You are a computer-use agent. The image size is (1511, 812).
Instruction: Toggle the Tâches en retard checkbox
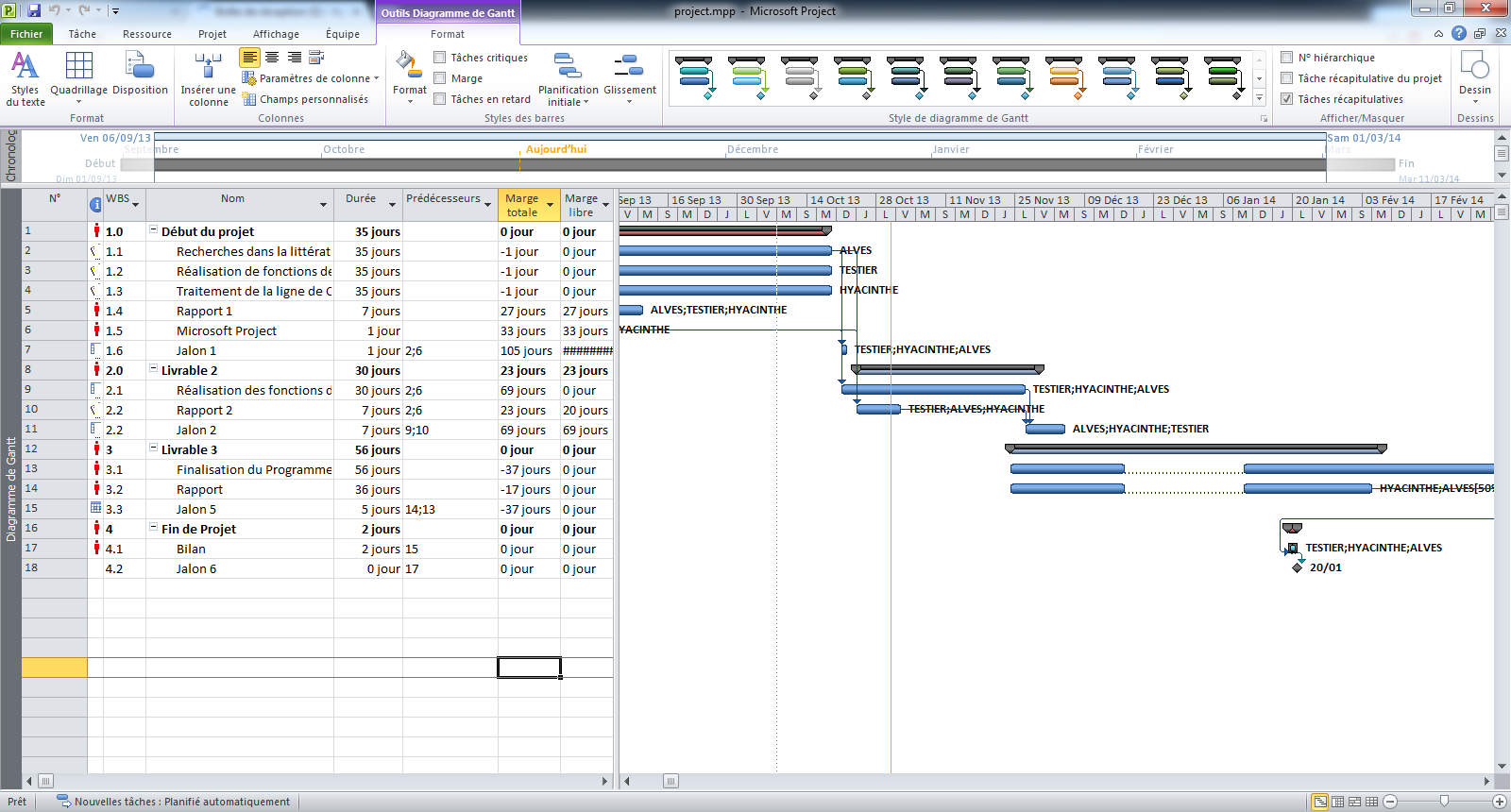(x=440, y=99)
